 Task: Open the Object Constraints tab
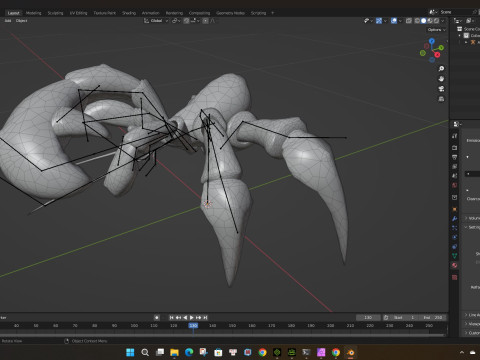click(x=454, y=247)
